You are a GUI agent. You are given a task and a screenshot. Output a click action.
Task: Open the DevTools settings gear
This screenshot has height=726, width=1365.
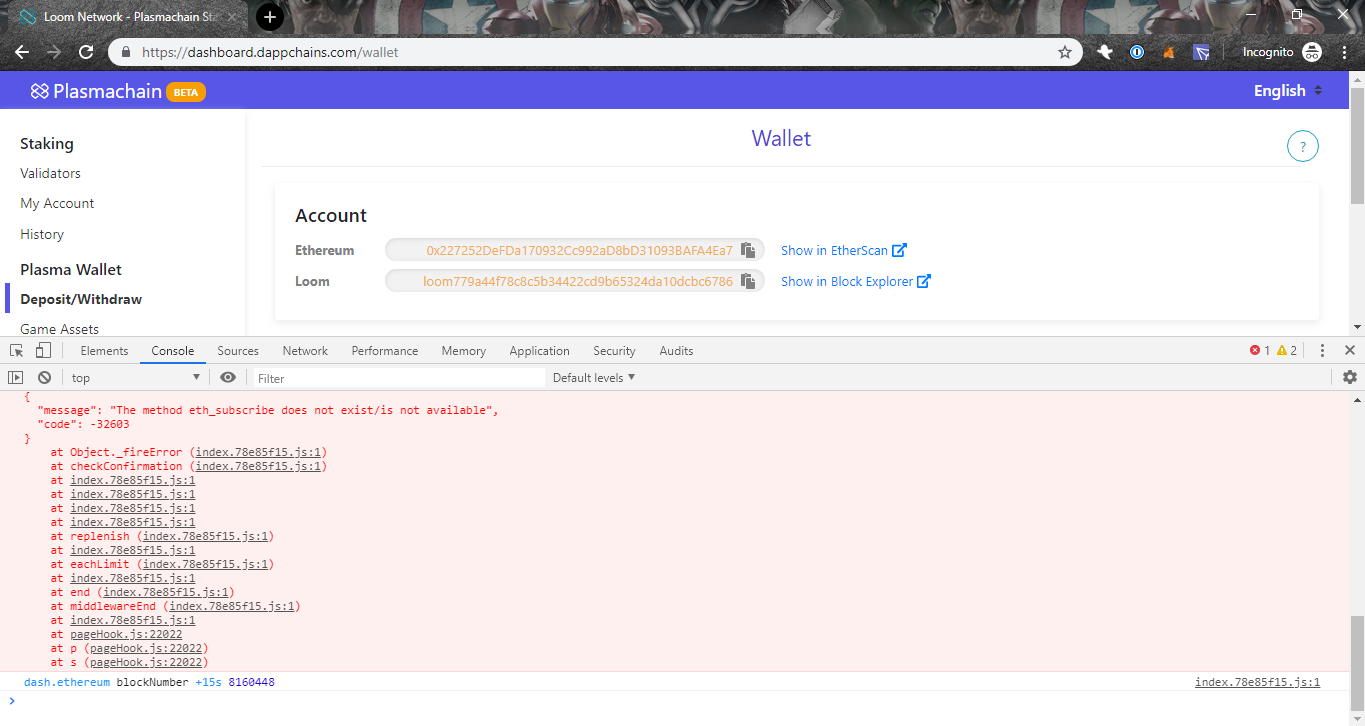coord(1349,377)
